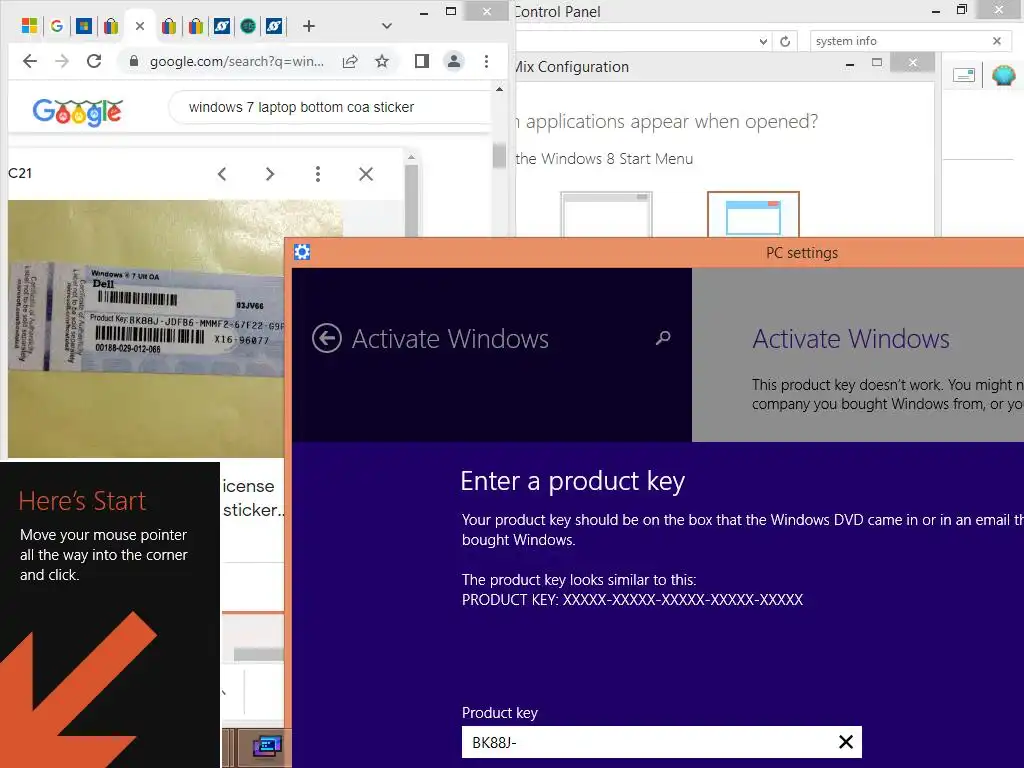The width and height of the screenshot is (1024, 768).
Task: Open Chrome's tab search chevron
Action: pos(387,26)
